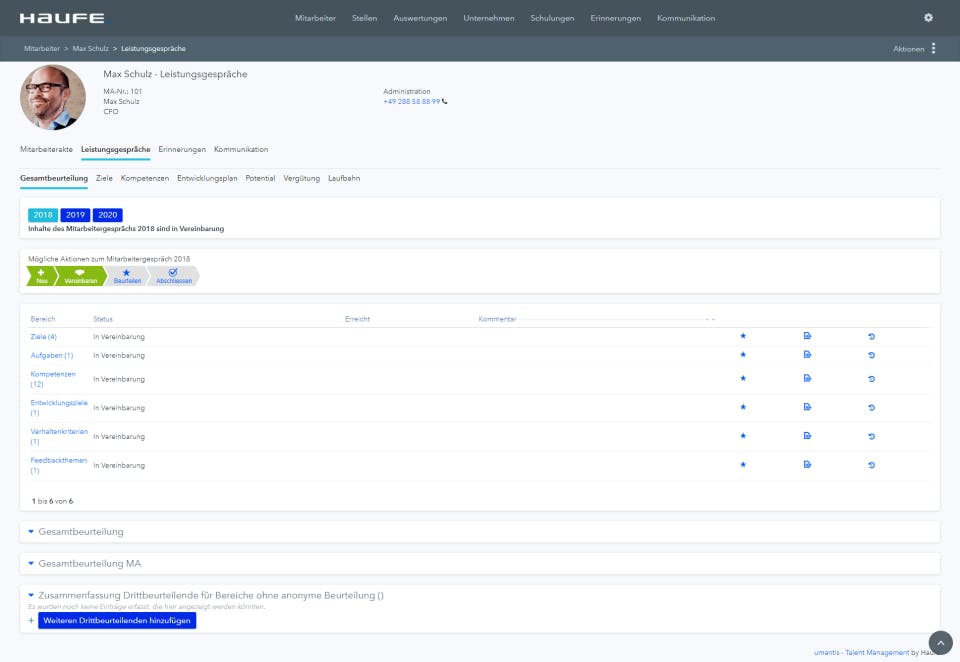This screenshot has width=960, height=662.
Task: Open the Feedbackthemen (1) link
Action: [x=59, y=465]
